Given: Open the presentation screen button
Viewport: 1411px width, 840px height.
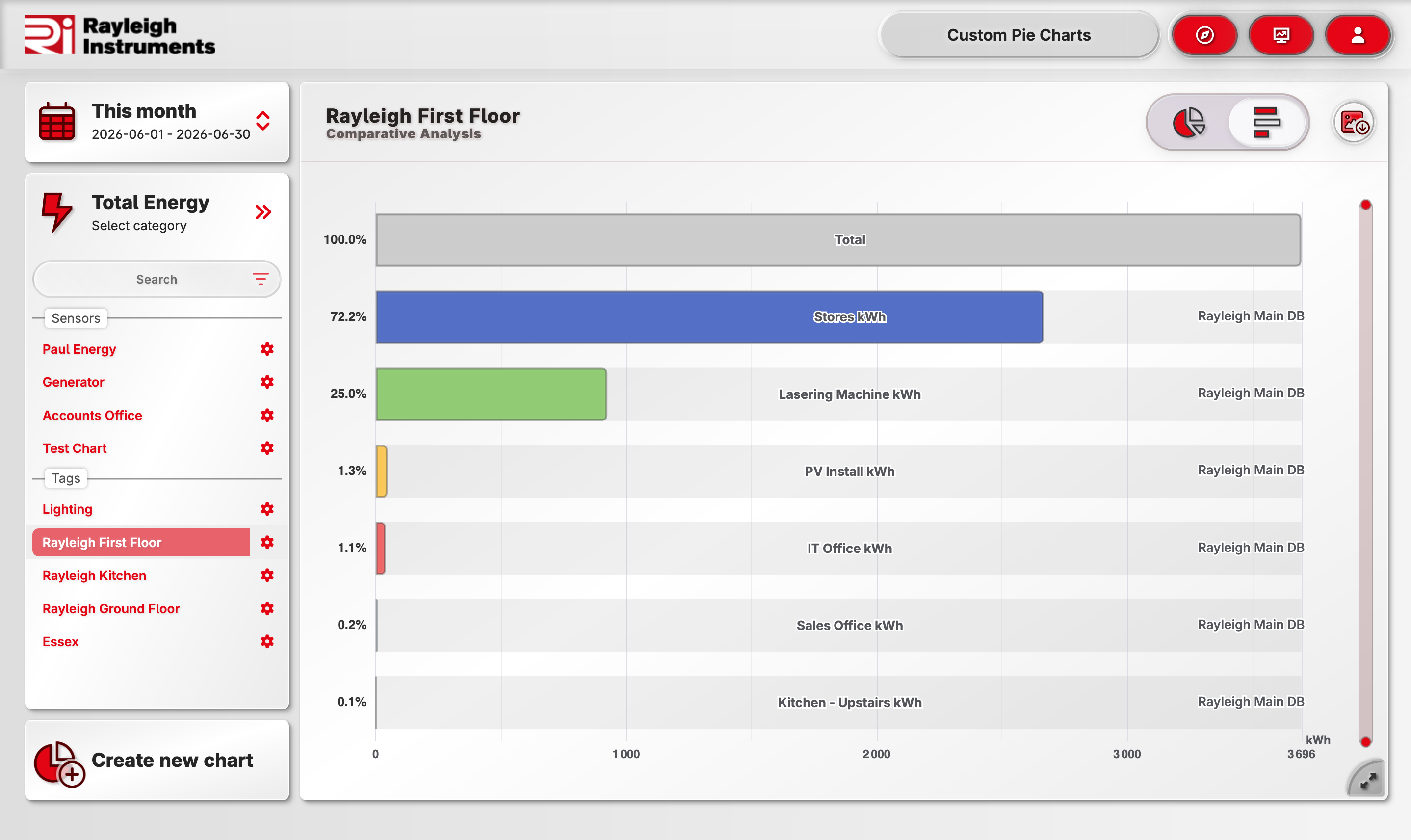Looking at the screenshot, I should [1281, 35].
